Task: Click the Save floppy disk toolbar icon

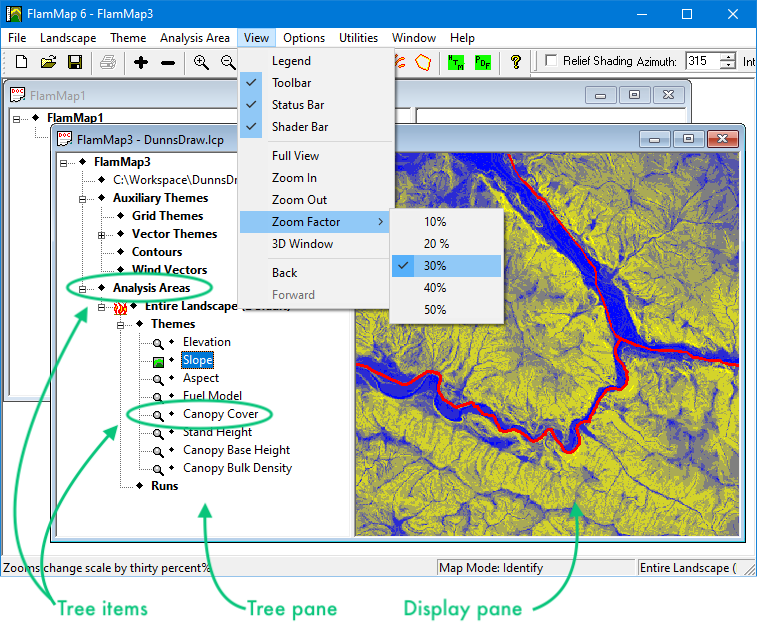Action: 75,62
